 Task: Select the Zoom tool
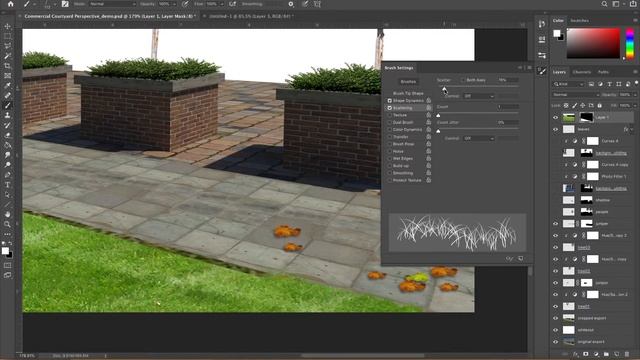pos(7,224)
